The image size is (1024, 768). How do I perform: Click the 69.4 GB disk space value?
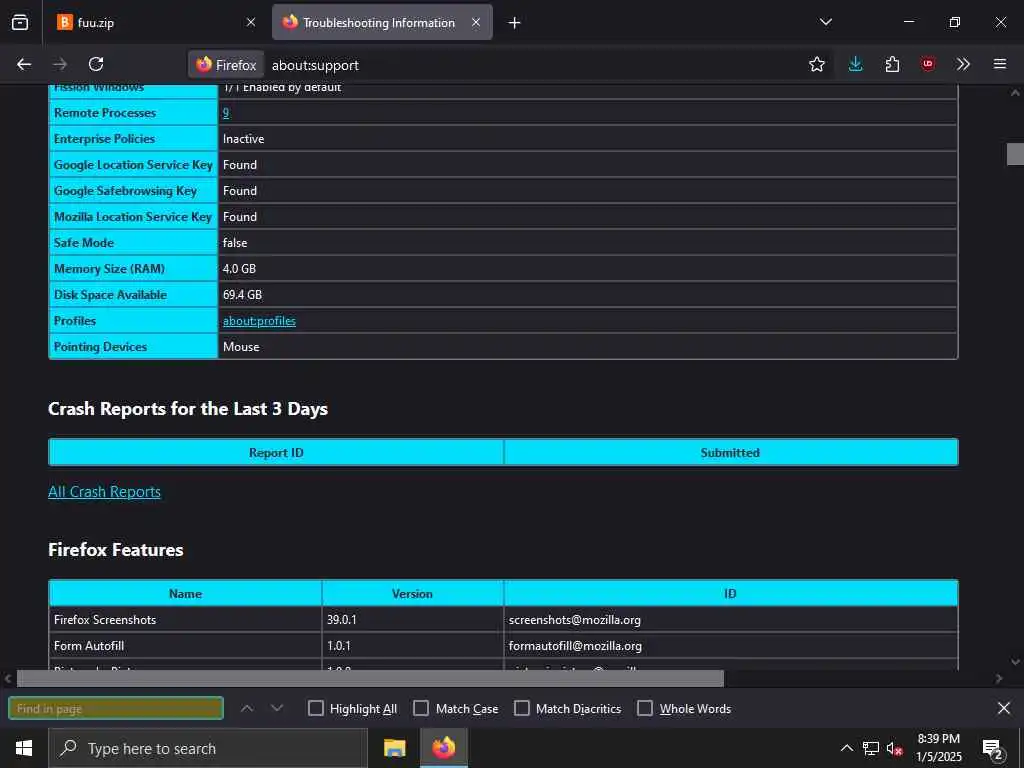point(242,295)
